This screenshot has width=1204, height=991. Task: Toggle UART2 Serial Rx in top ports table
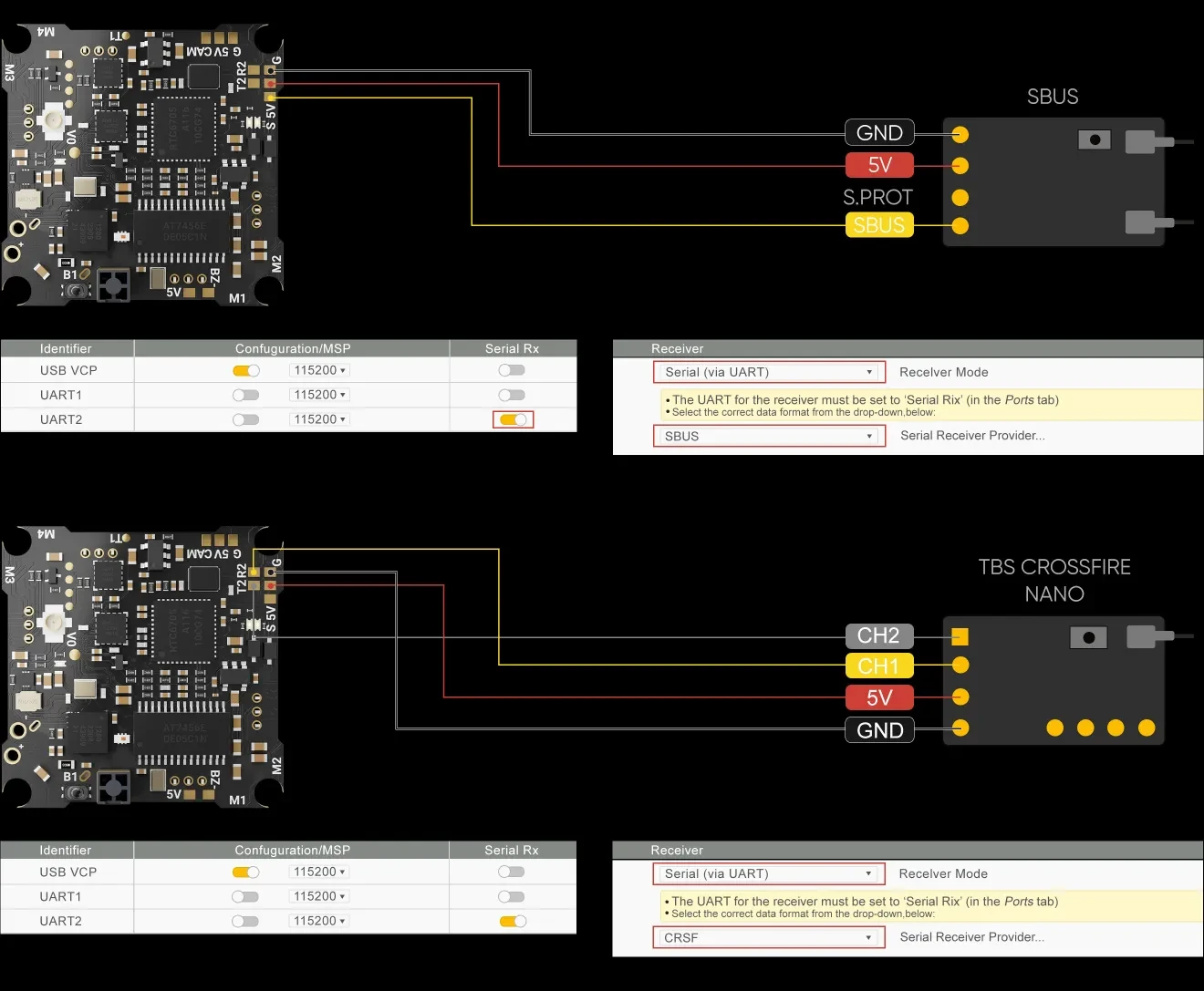pos(513,419)
